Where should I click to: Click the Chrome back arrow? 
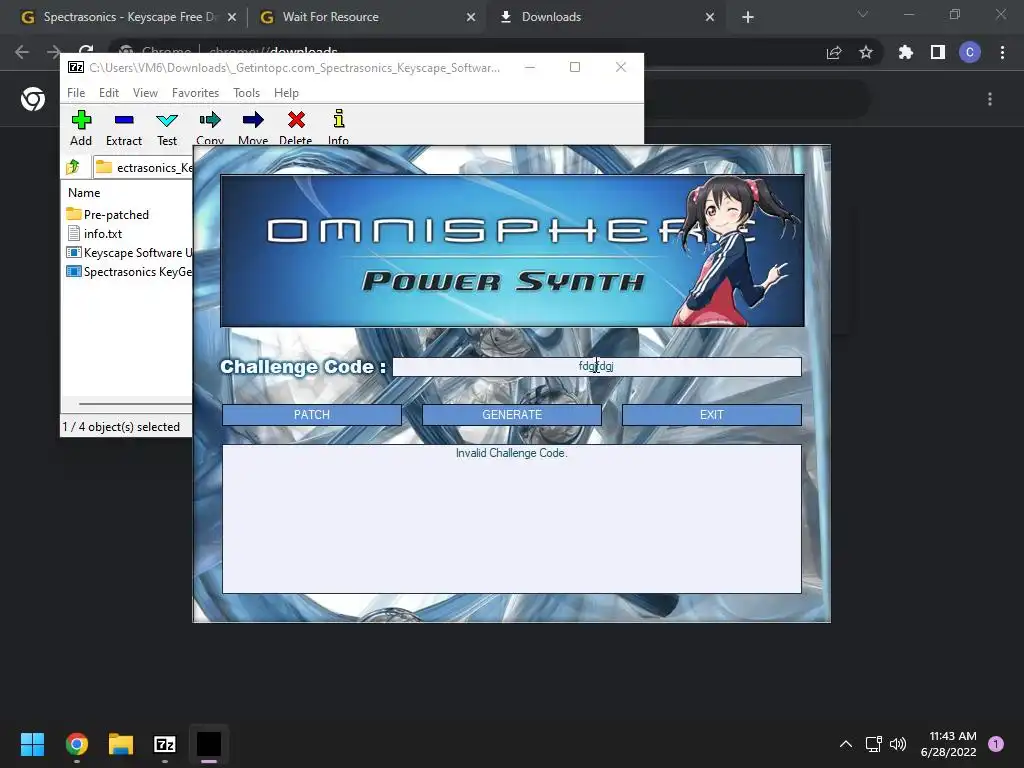(22, 52)
